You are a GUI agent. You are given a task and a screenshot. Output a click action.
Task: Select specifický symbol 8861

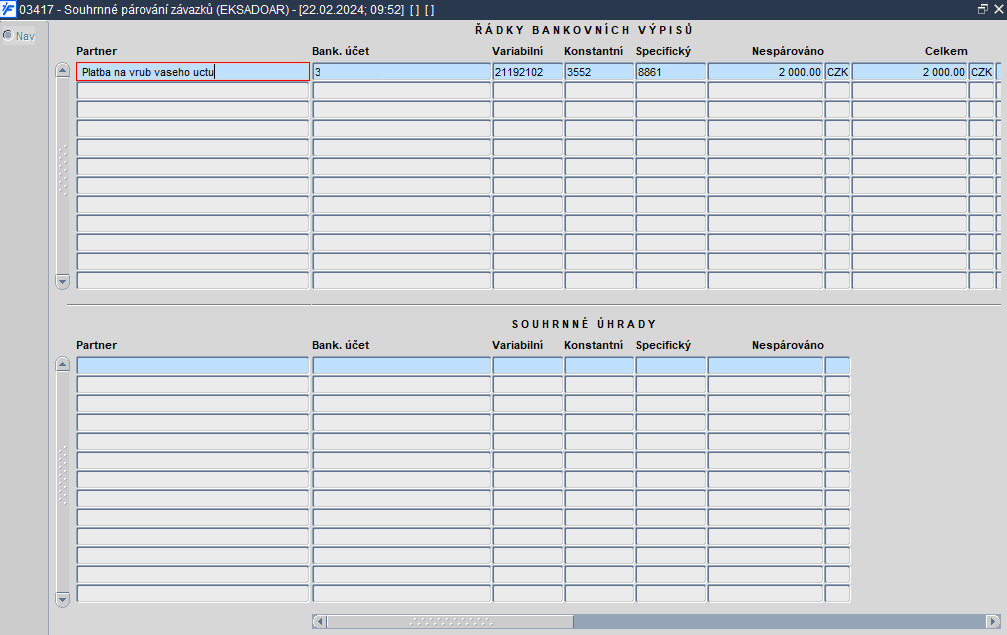[670, 72]
